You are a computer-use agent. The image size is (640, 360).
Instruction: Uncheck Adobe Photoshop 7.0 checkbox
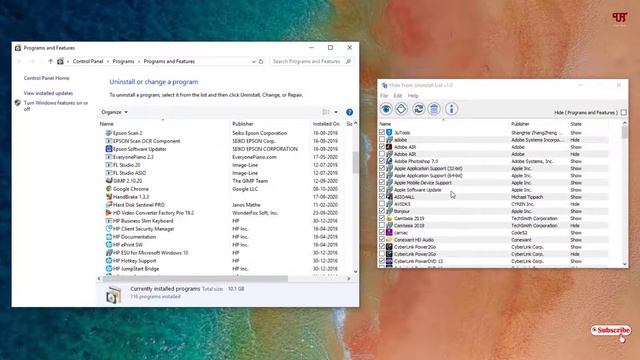(382, 161)
